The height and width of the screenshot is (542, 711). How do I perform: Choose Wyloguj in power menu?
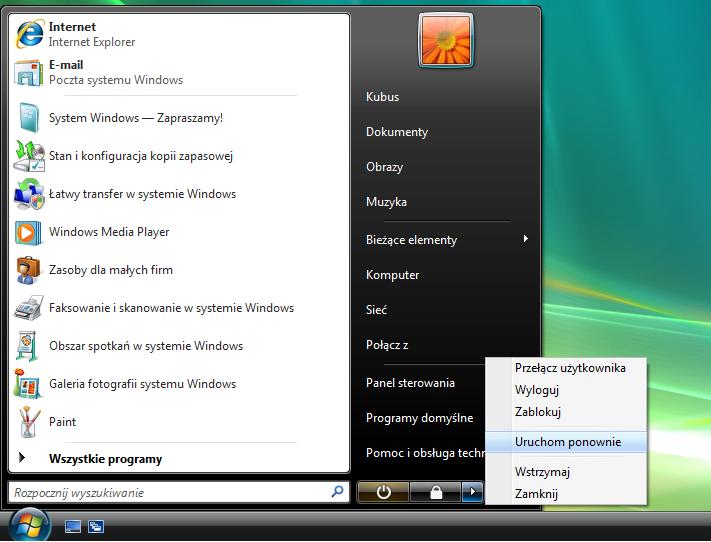[537, 390]
